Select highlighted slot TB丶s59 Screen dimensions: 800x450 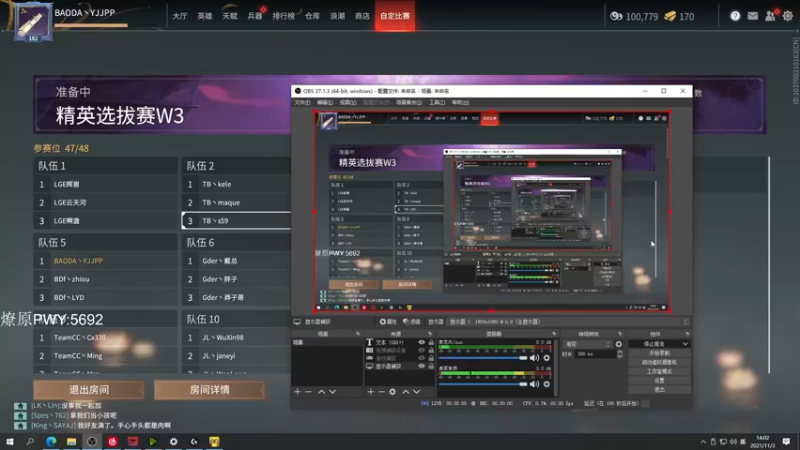[236, 221]
